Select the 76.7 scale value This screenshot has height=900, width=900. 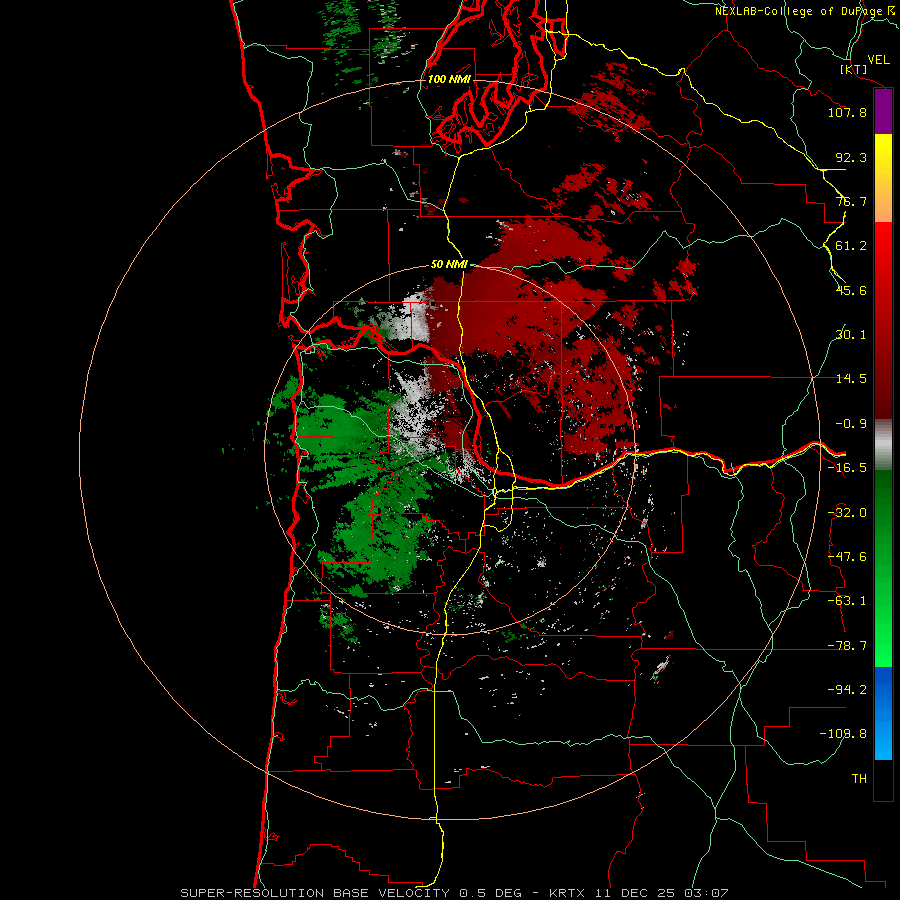tap(851, 201)
